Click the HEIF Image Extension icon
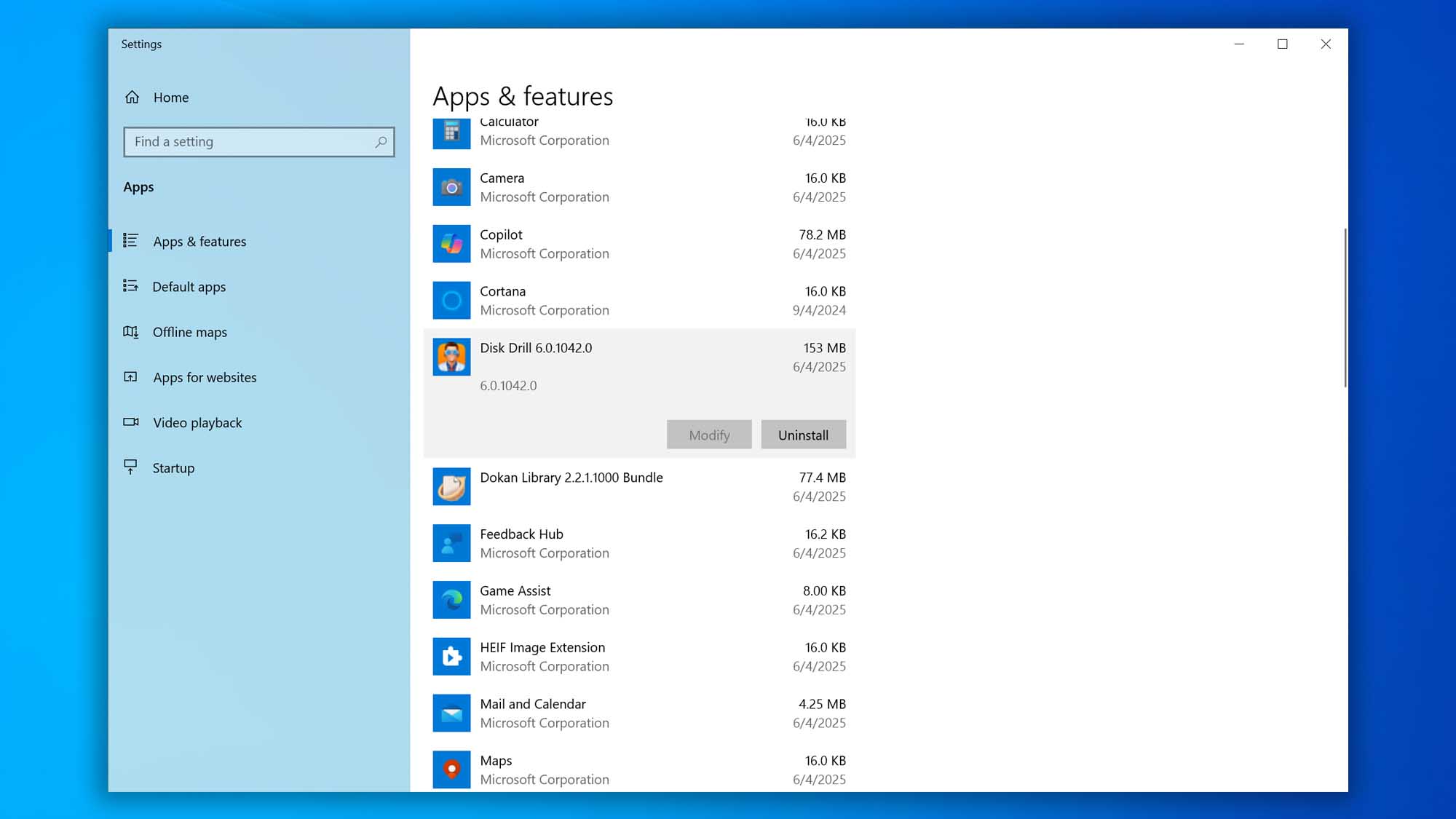 [451, 657]
